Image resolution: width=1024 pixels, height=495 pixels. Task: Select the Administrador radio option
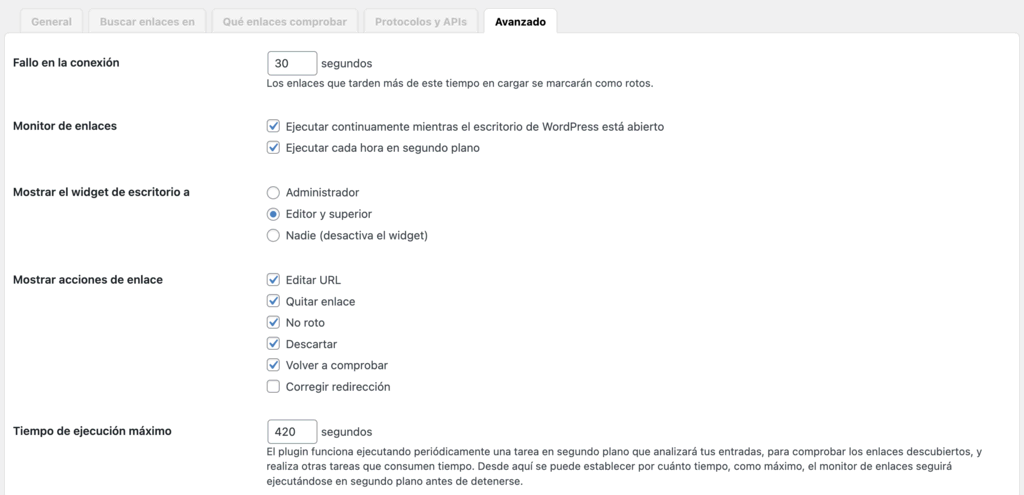(273, 192)
